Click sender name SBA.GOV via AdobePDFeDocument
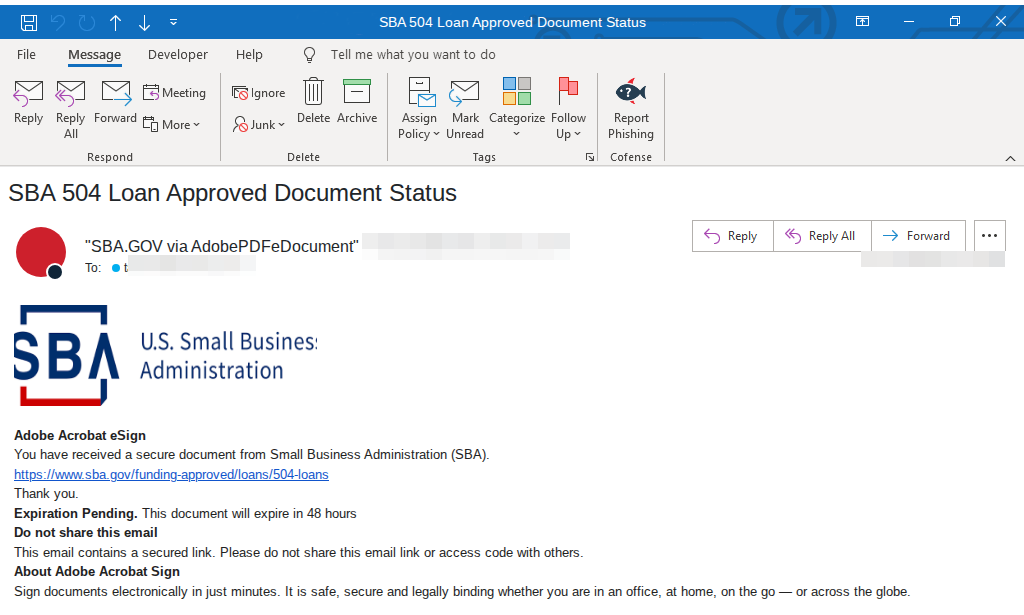 pyautogui.click(x=221, y=246)
